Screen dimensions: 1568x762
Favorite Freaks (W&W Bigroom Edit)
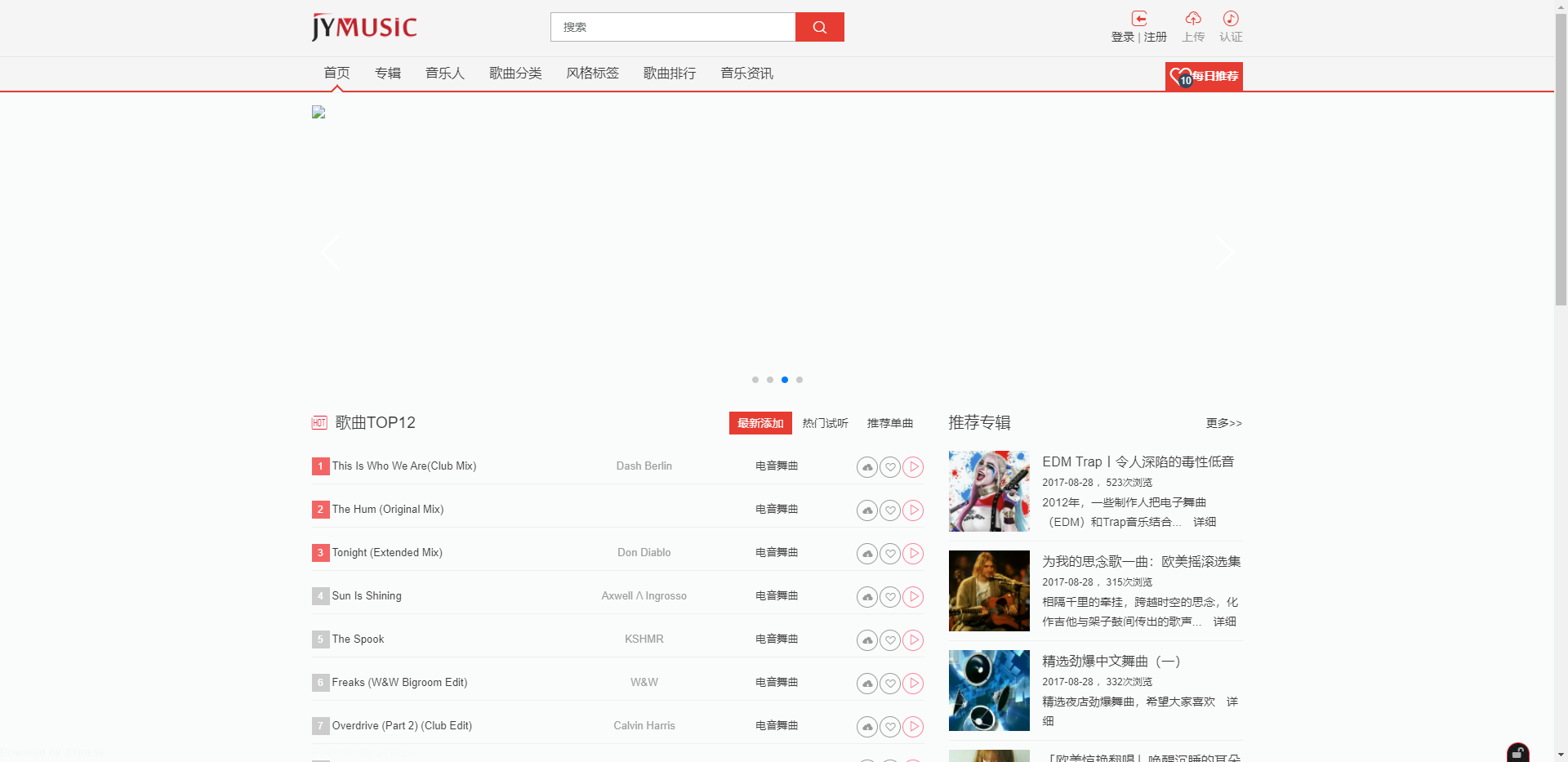point(890,684)
